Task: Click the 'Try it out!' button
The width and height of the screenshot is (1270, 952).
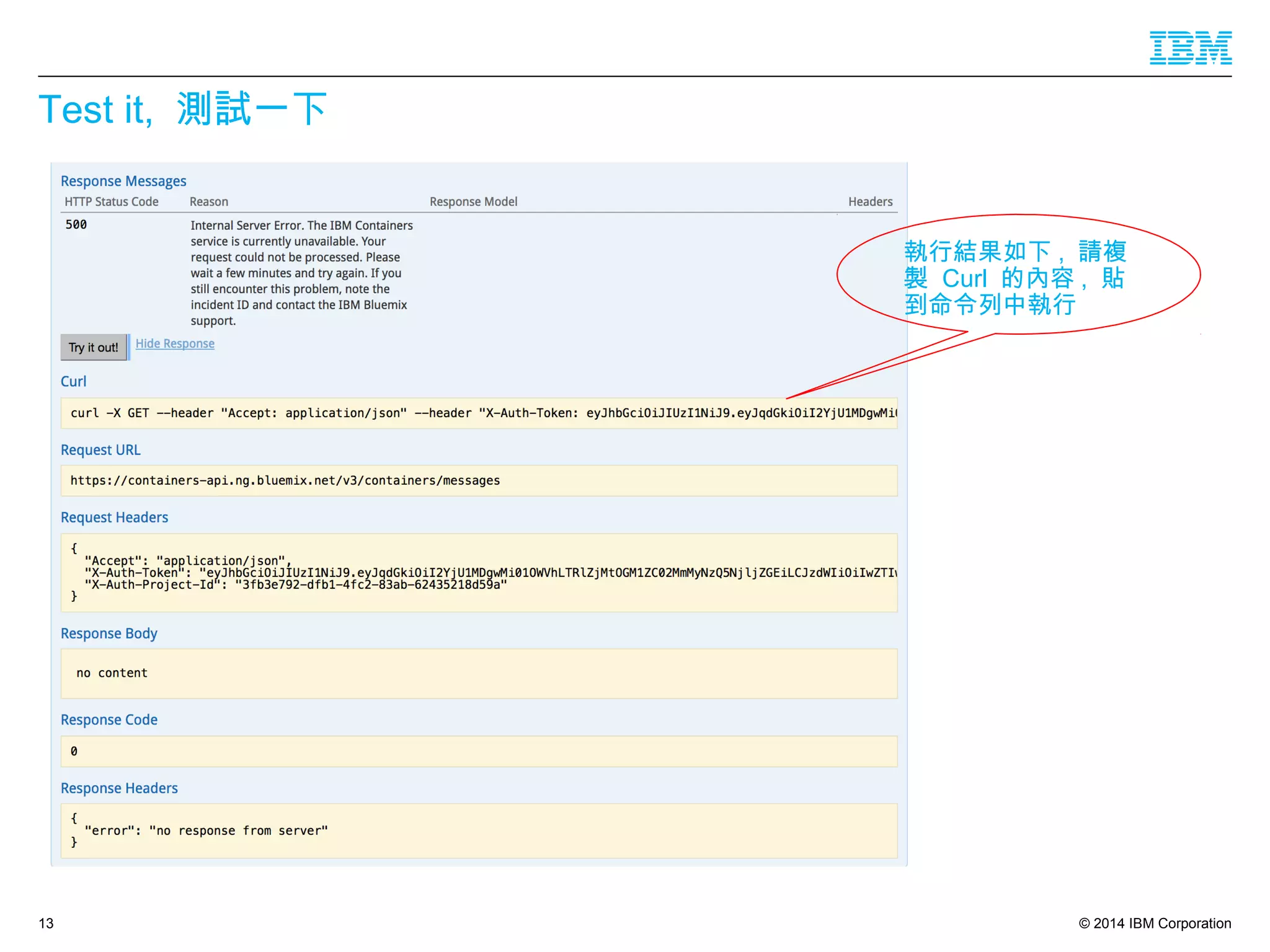Action: 94,347
